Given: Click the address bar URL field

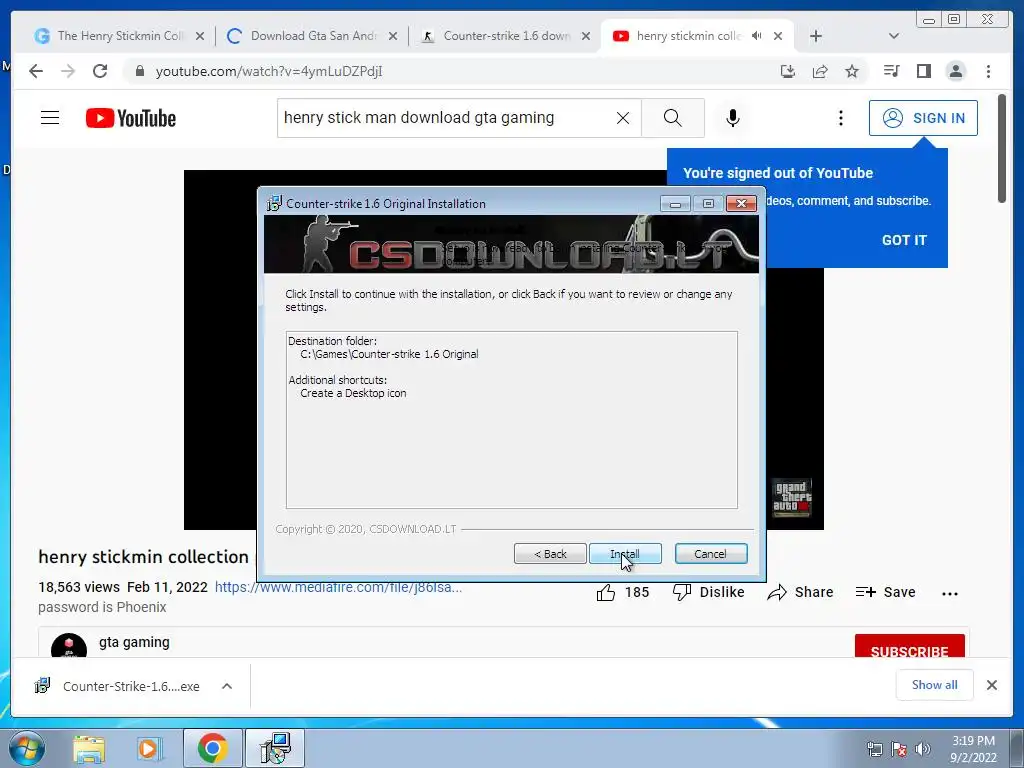Looking at the screenshot, I should 268,72.
